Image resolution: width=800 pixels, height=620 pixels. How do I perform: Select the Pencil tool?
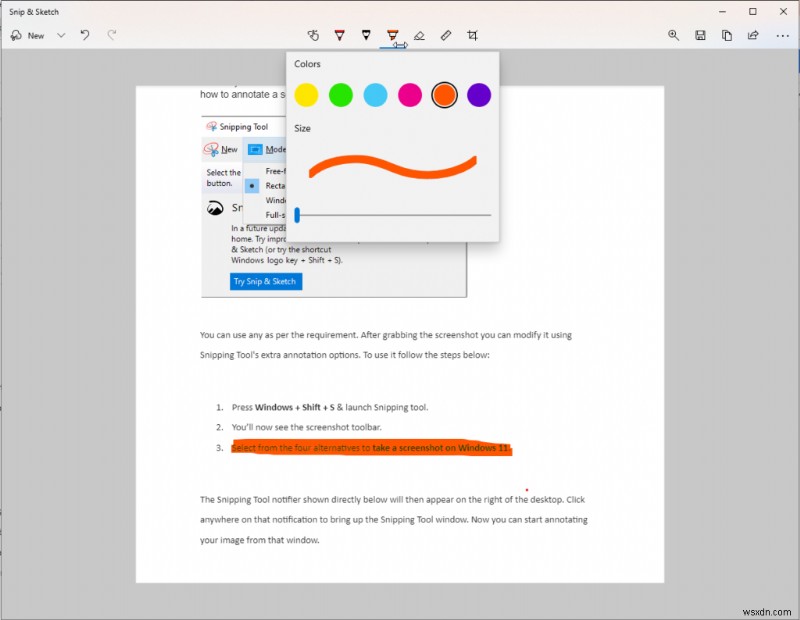pyautogui.click(x=367, y=35)
